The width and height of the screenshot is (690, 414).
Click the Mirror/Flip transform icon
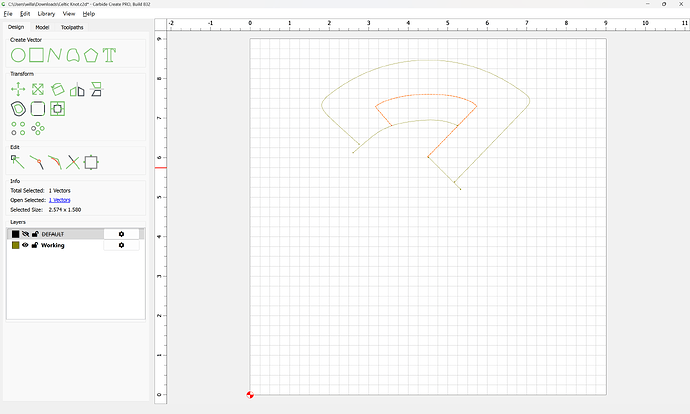tap(77, 89)
